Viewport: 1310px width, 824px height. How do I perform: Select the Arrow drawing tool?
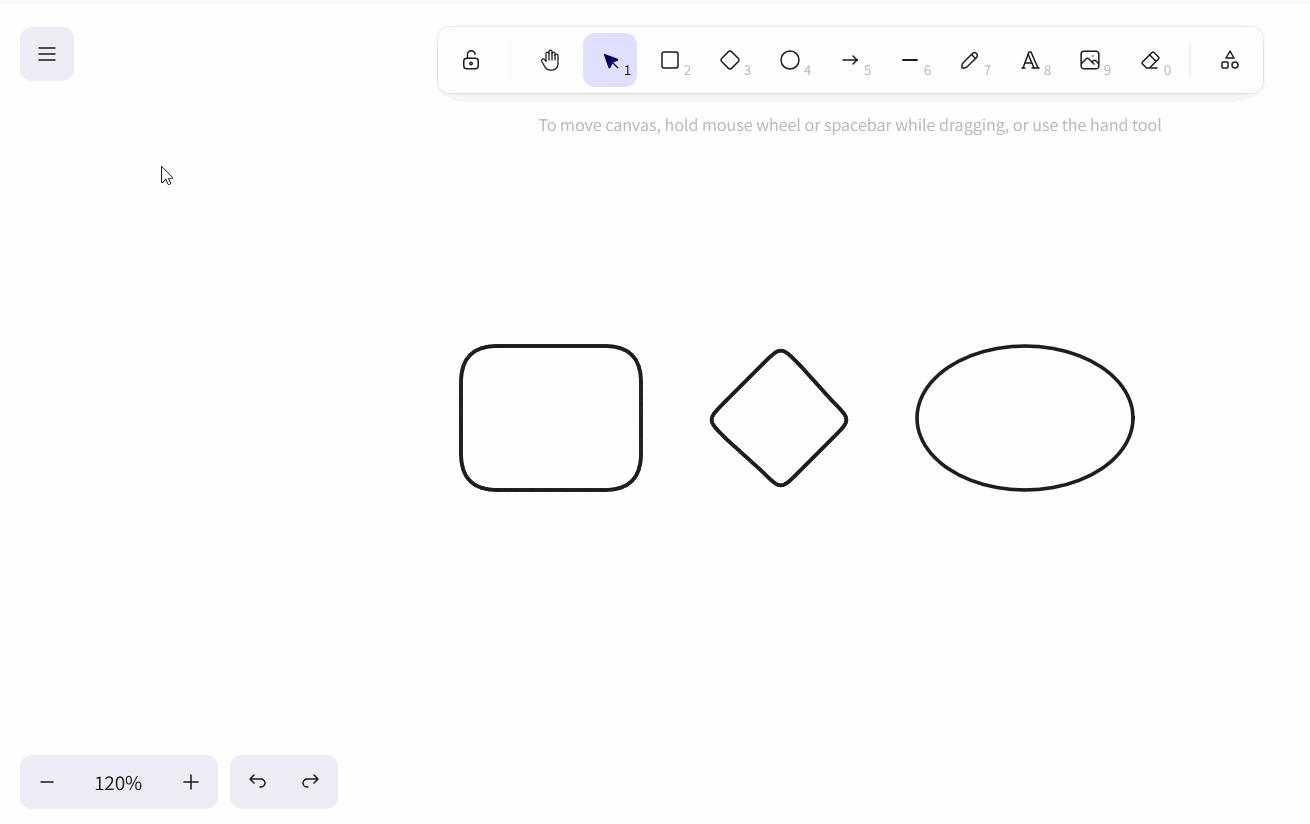pos(850,60)
